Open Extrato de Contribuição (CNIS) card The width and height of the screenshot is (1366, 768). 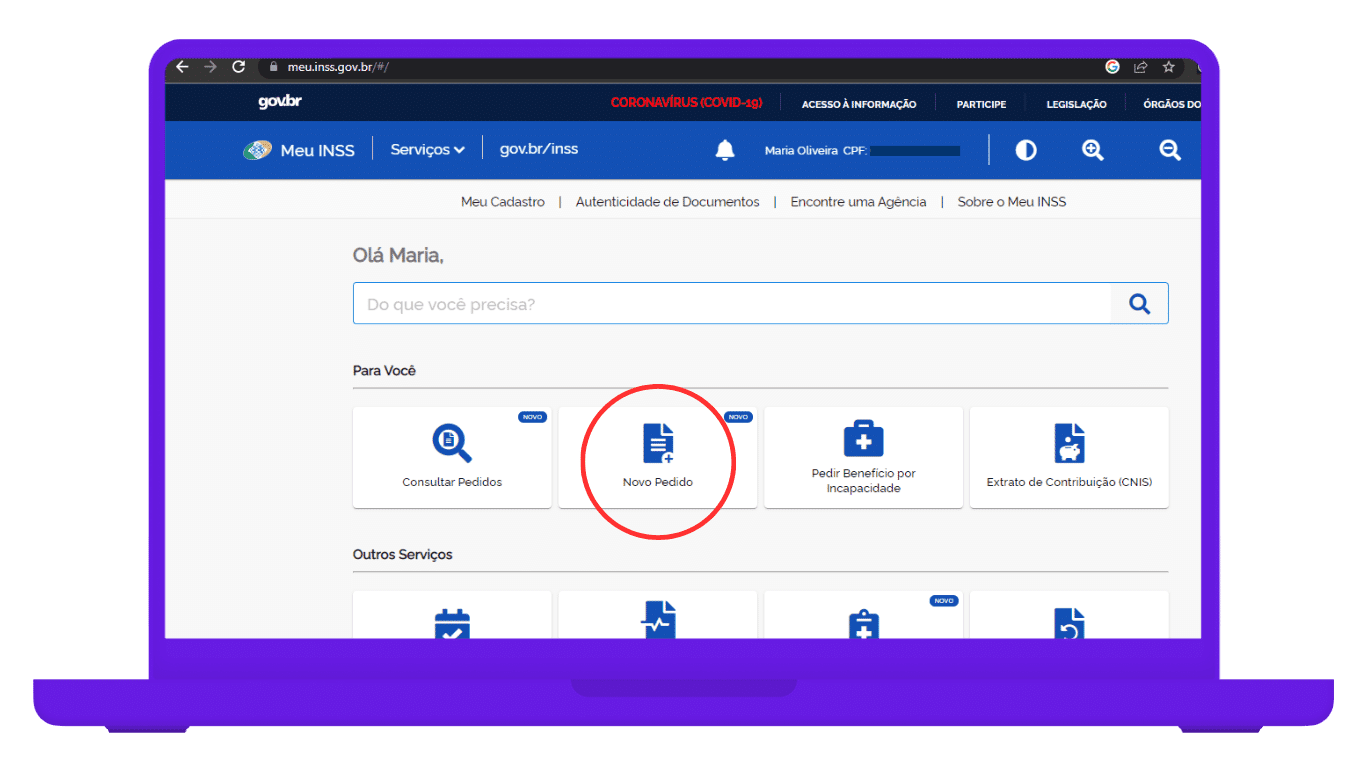(1069, 457)
